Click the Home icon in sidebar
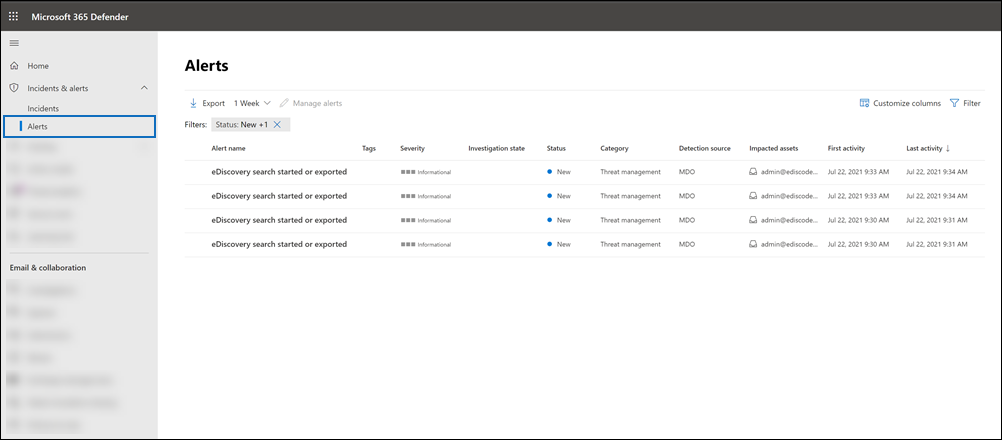 pos(14,66)
